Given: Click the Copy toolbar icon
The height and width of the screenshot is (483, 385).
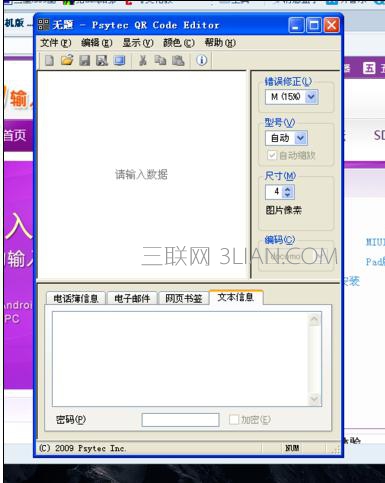Looking at the screenshot, I should [x=160, y=60].
